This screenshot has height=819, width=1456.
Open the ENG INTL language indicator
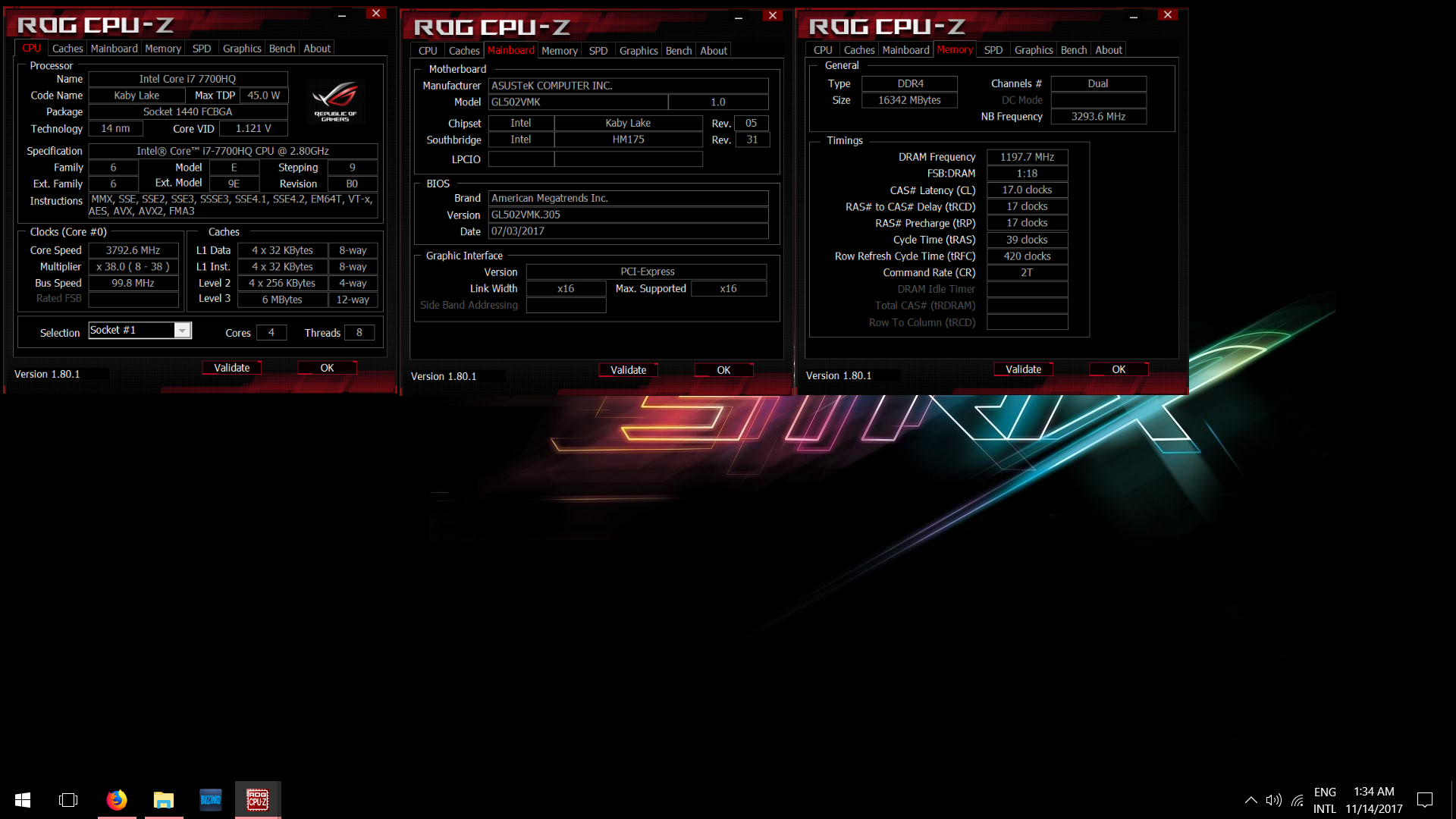(1325, 800)
